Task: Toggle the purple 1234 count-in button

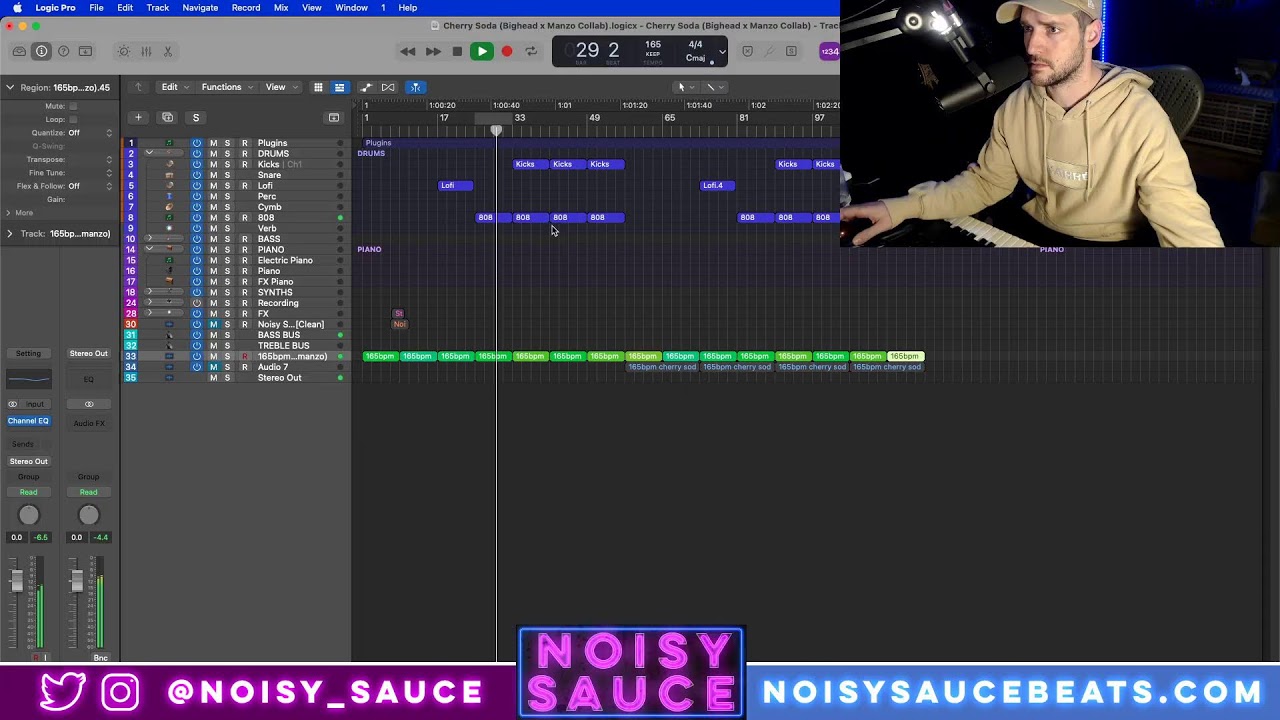Action: (x=829, y=51)
